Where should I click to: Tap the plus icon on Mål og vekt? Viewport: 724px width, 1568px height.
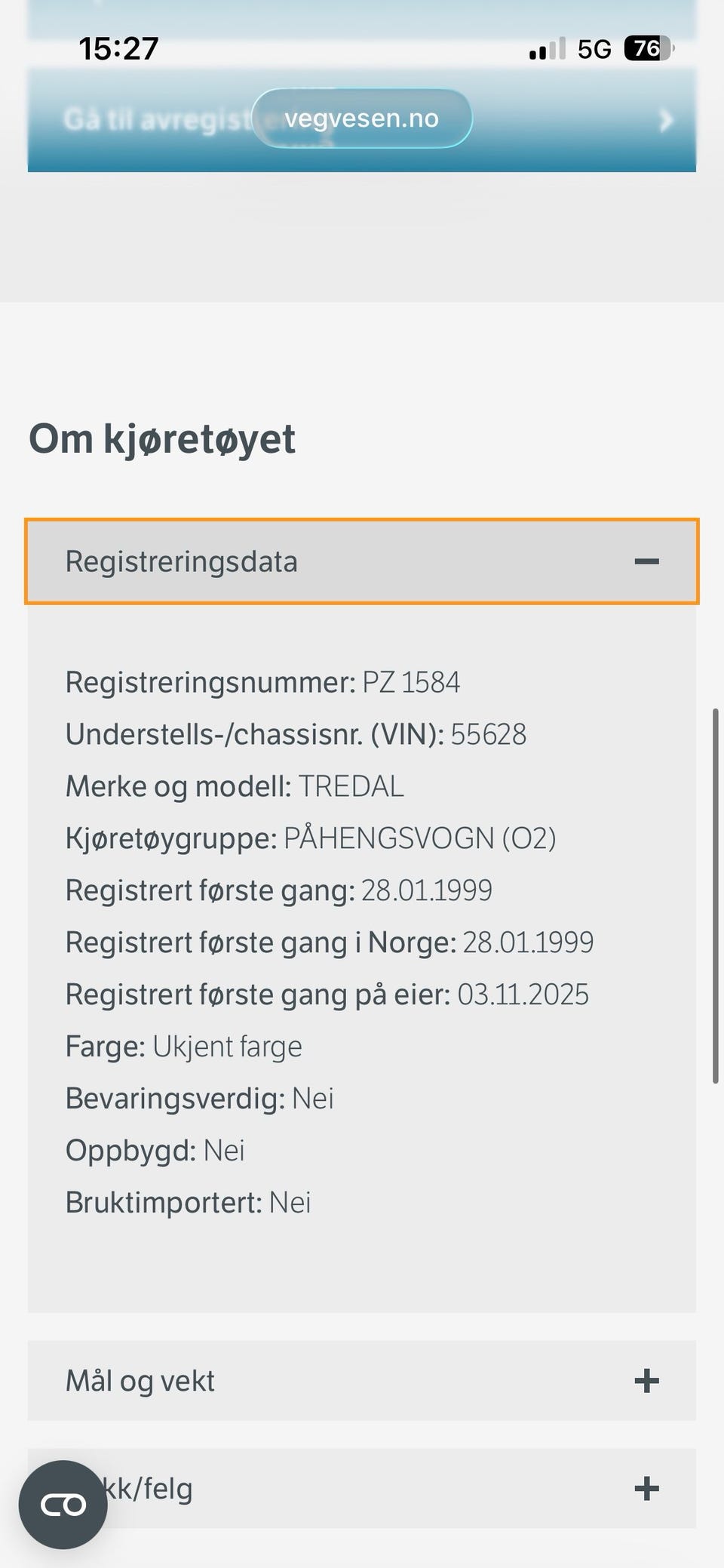646,1381
